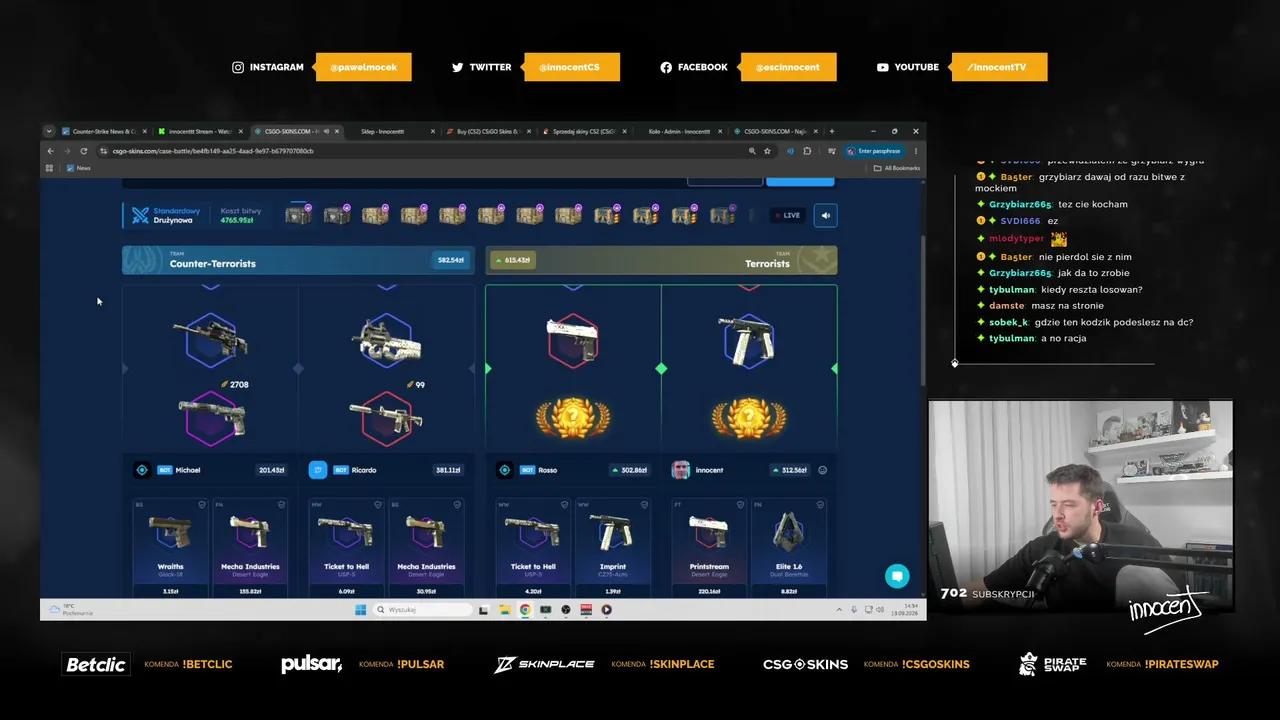Switch to the Kolo - Admin tab
Screen dimensions: 1280x720
coord(680,131)
